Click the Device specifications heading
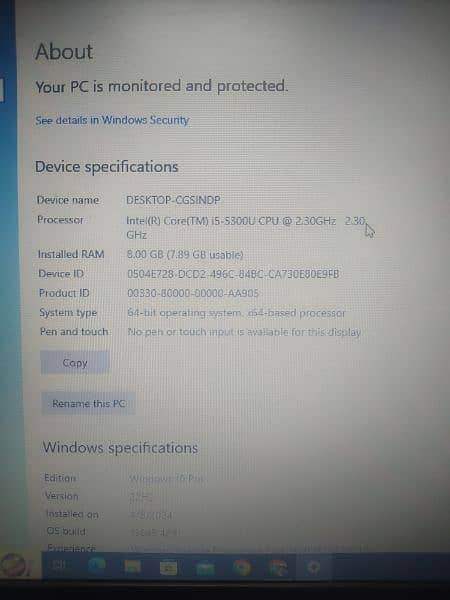450x600 pixels. pos(107,167)
